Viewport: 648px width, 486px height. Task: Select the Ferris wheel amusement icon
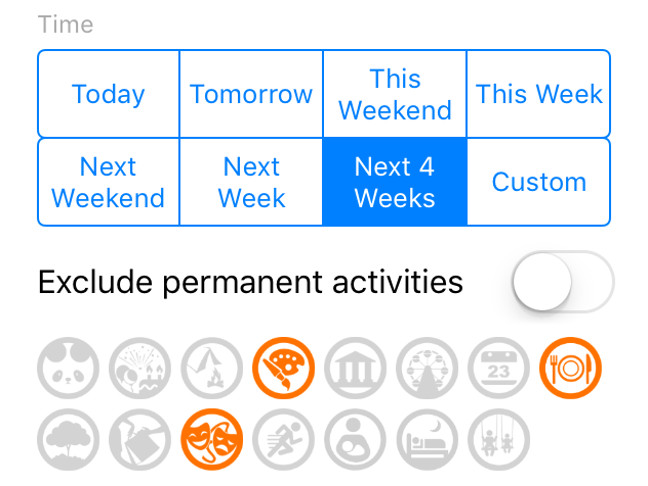pos(427,368)
